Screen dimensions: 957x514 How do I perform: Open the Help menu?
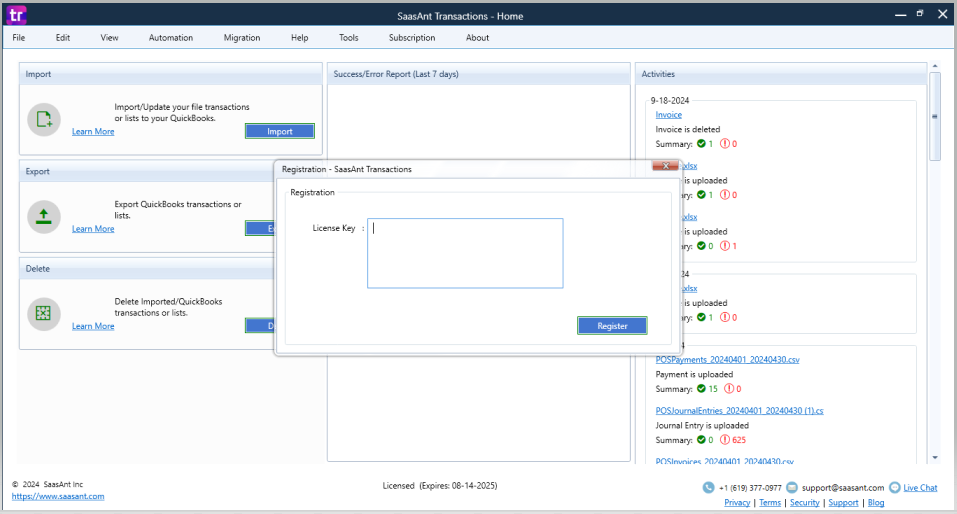[x=300, y=37]
